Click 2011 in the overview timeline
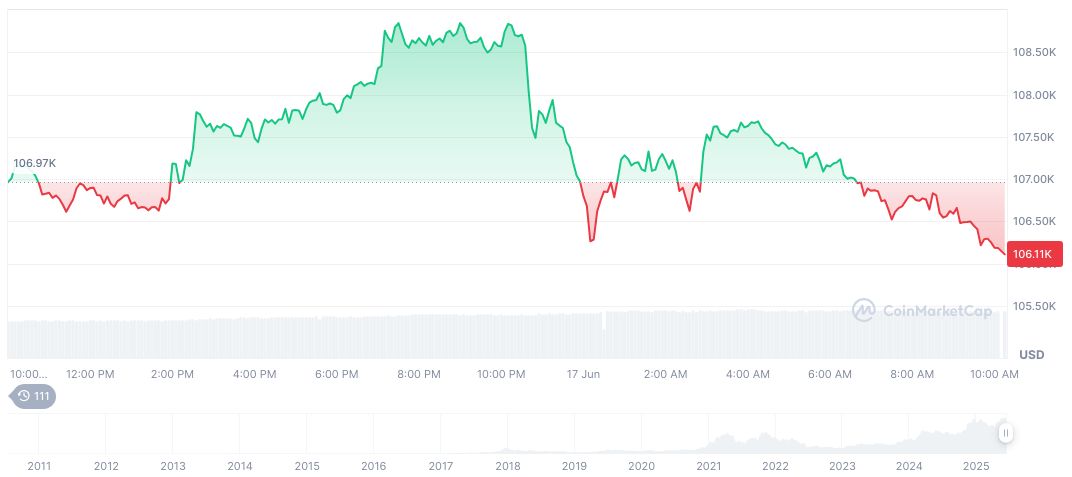The width and height of the screenshot is (1072, 477). [x=39, y=466]
